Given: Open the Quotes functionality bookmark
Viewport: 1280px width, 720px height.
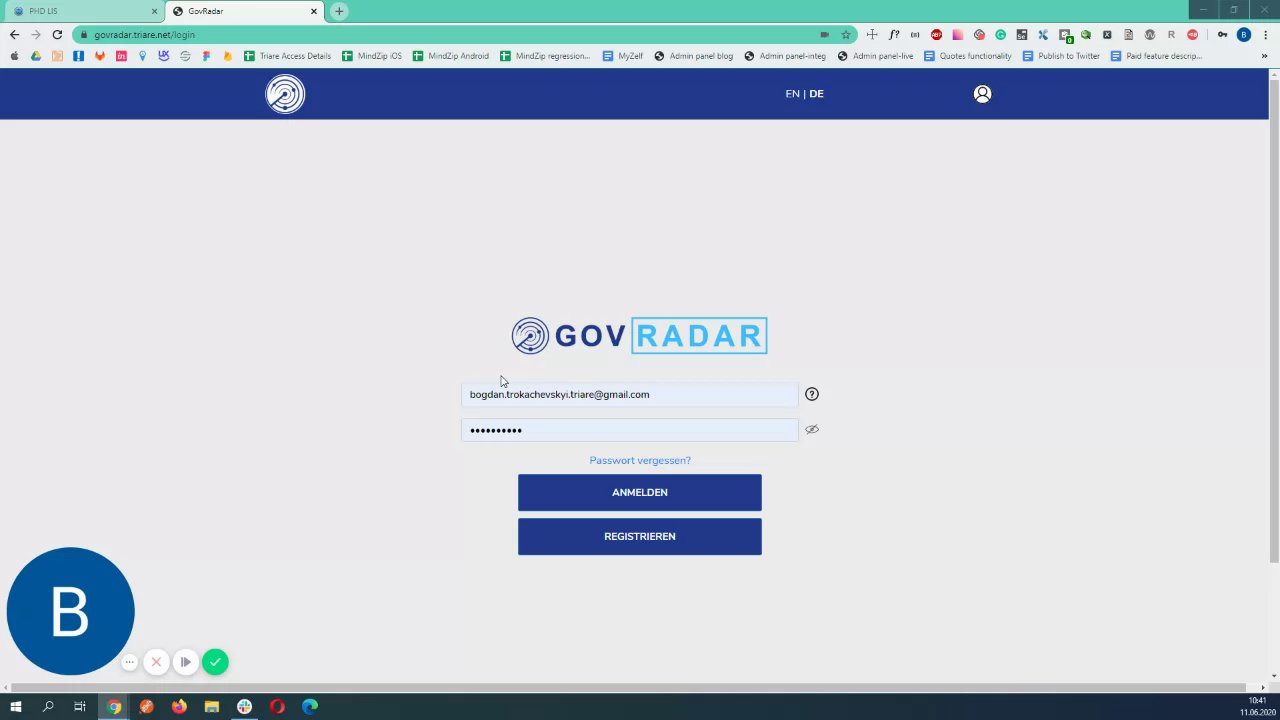Looking at the screenshot, I should (x=968, y=56).
